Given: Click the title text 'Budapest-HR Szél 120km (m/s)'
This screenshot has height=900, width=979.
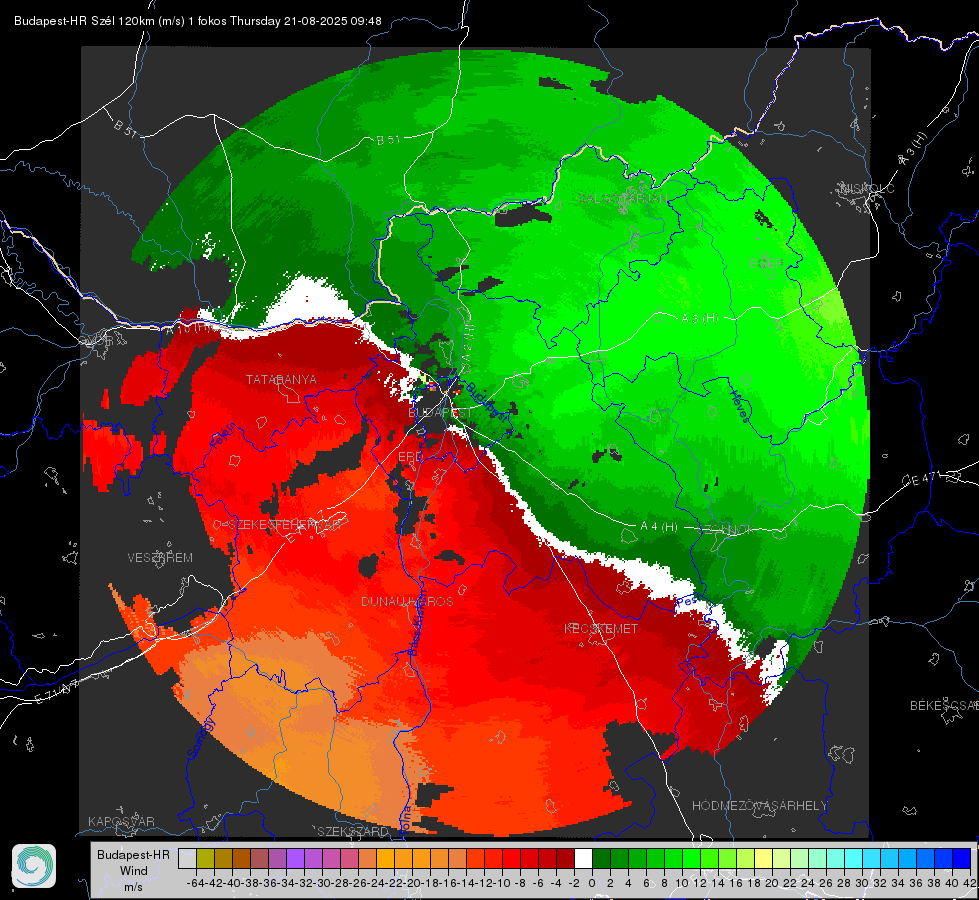Looking at the screenshot, I should coord(99,21).
